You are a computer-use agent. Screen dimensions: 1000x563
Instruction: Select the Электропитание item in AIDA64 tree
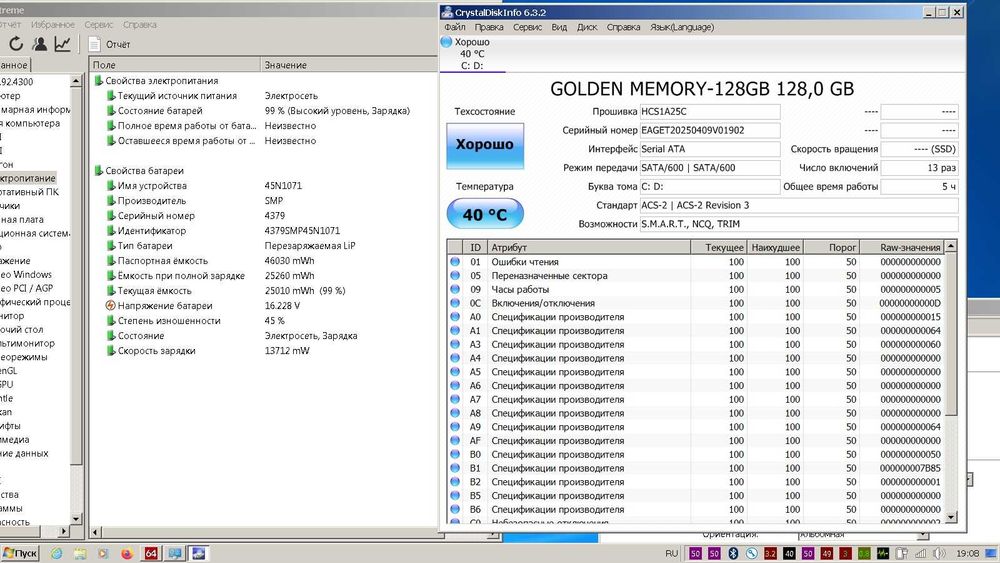pyautogui.click(x=27, y=178)
